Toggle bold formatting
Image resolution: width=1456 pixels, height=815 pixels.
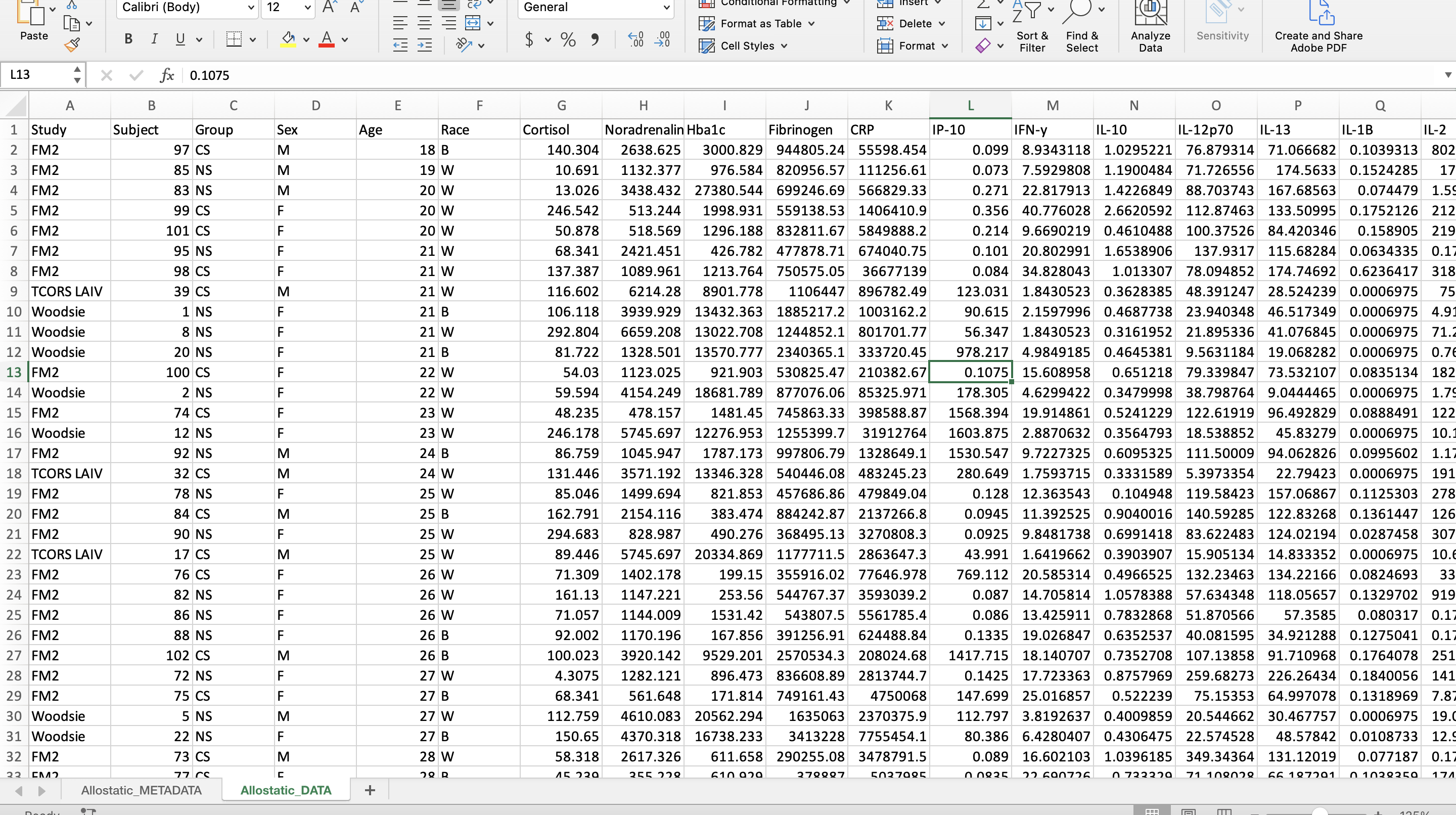128,39
